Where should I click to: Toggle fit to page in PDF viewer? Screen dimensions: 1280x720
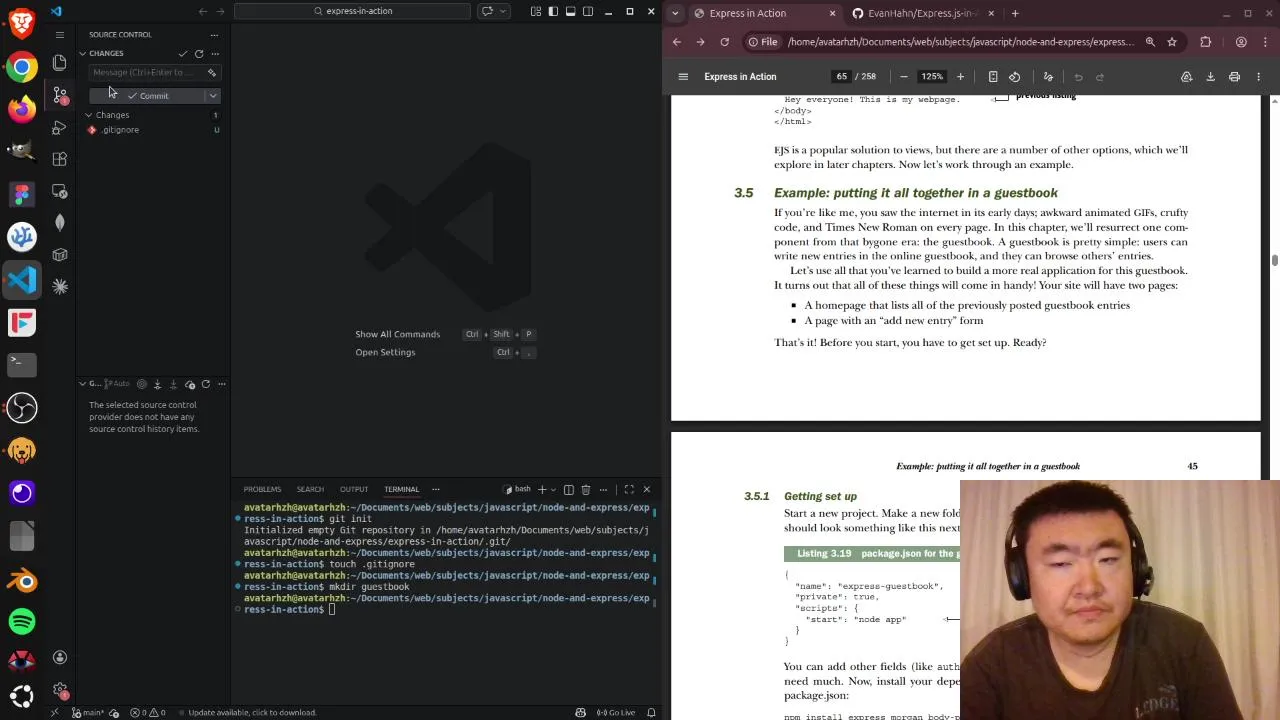992,77
